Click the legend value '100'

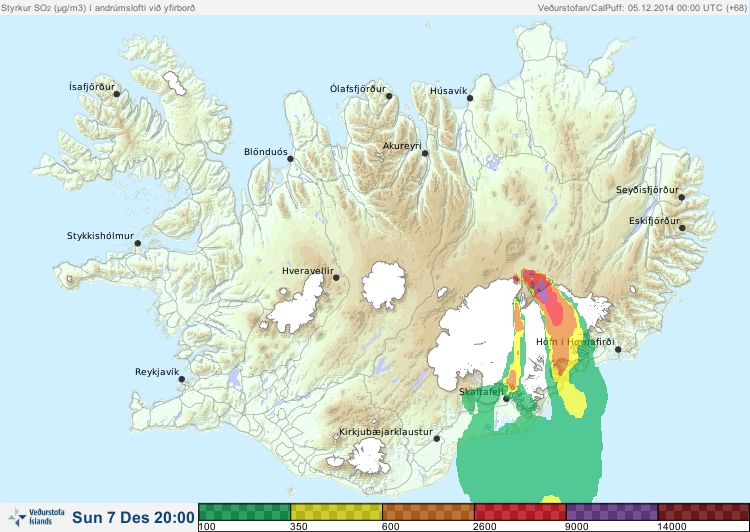(x=207, y=527)
